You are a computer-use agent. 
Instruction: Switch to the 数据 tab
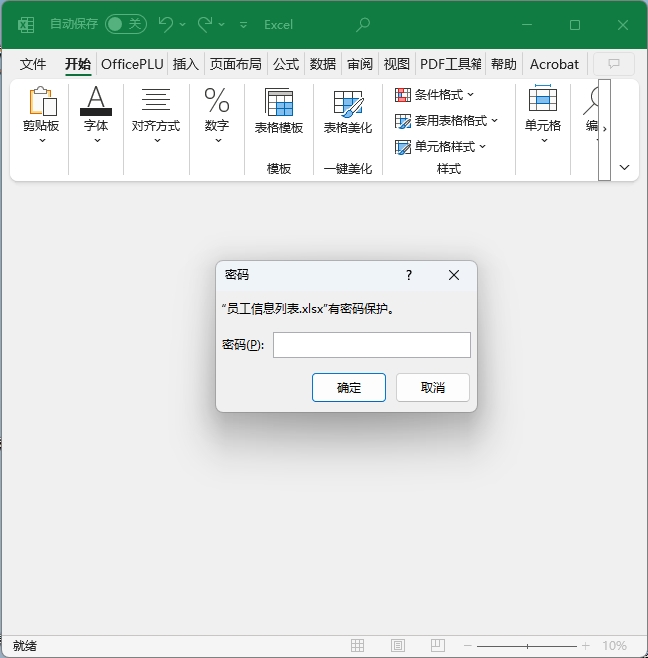pos(323,64)
